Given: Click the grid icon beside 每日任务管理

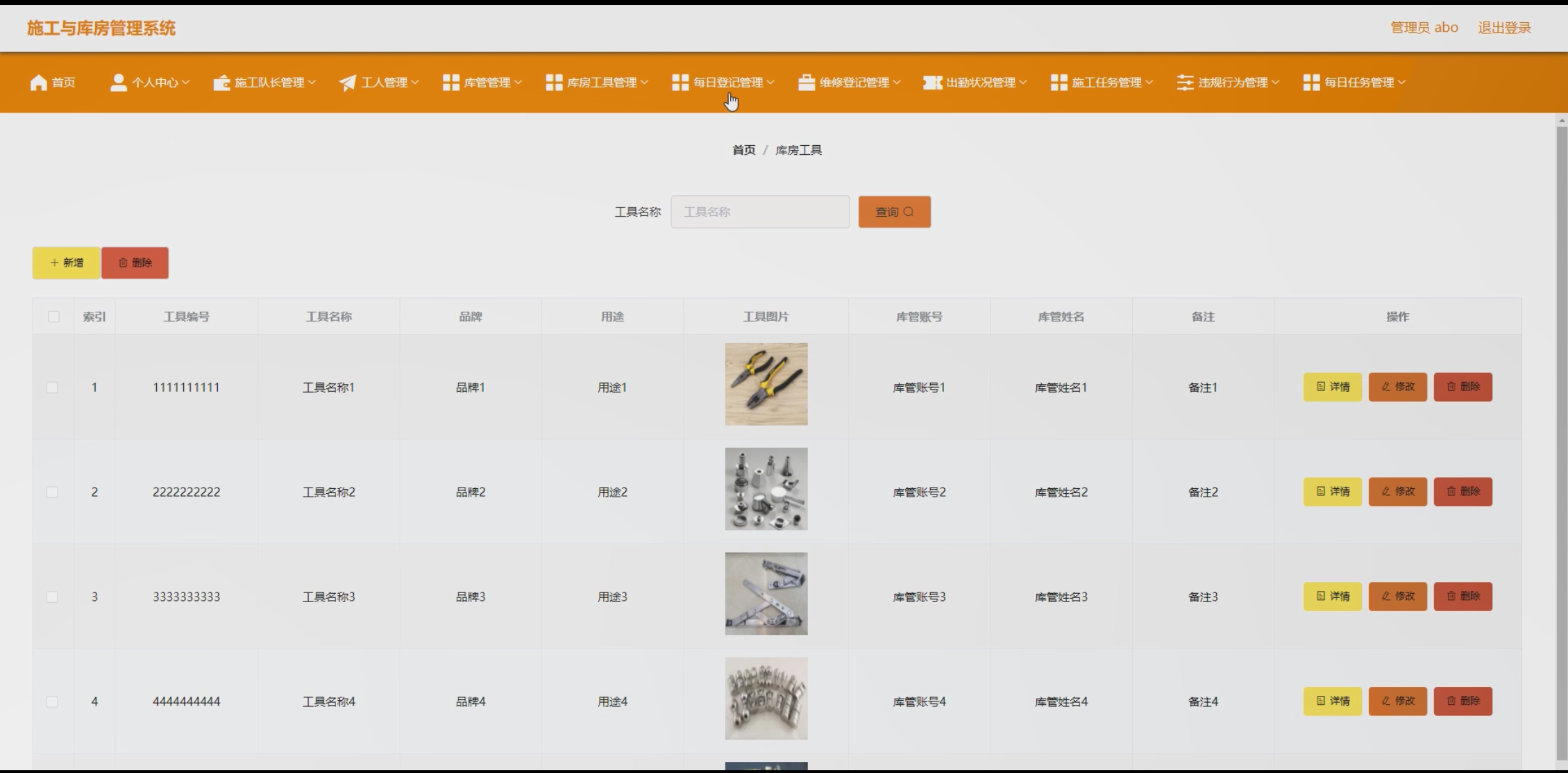Looking at the screenshot, I should point(1311,83).
